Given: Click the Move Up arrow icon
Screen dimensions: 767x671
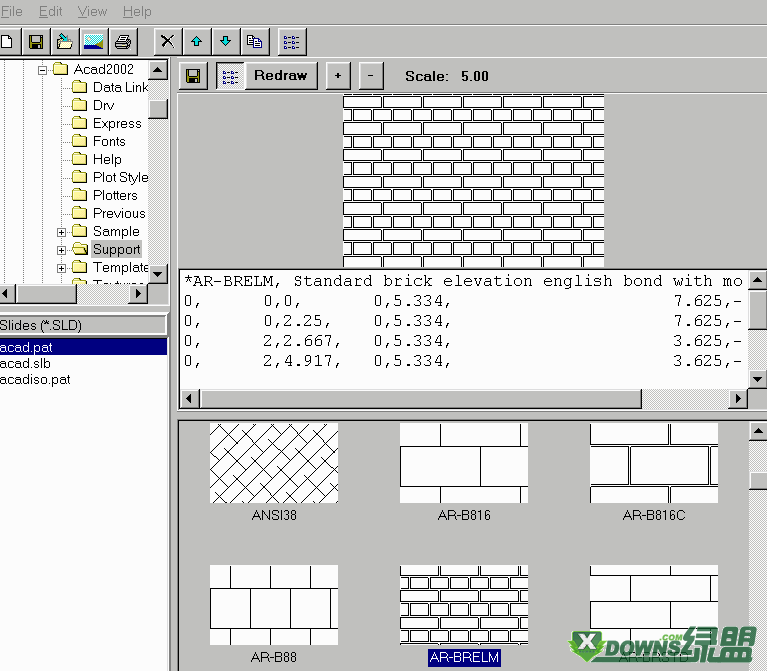Looking at the screenshot, I should (197, 42).
